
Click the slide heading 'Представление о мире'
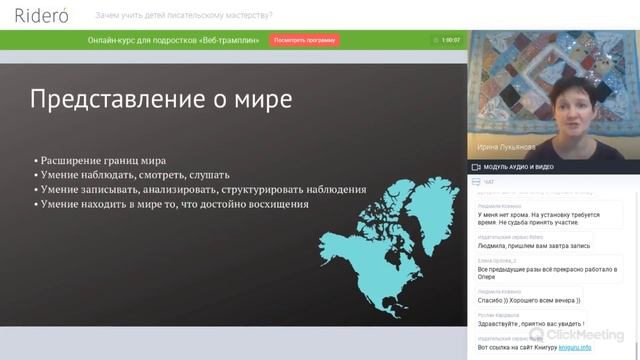click(x=161, y=99)
